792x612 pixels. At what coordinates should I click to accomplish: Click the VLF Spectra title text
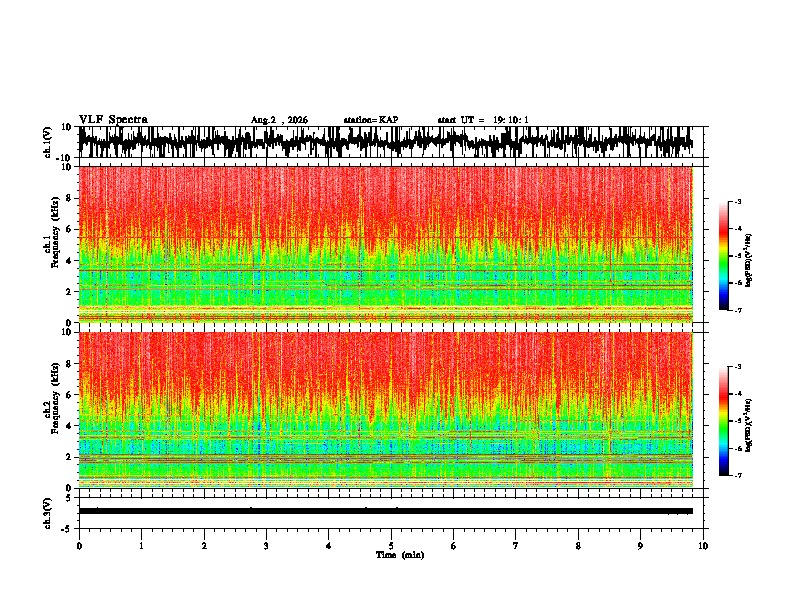click(113, 120)
